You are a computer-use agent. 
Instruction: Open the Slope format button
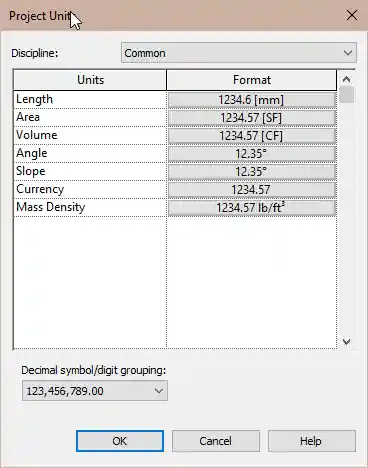252,172
